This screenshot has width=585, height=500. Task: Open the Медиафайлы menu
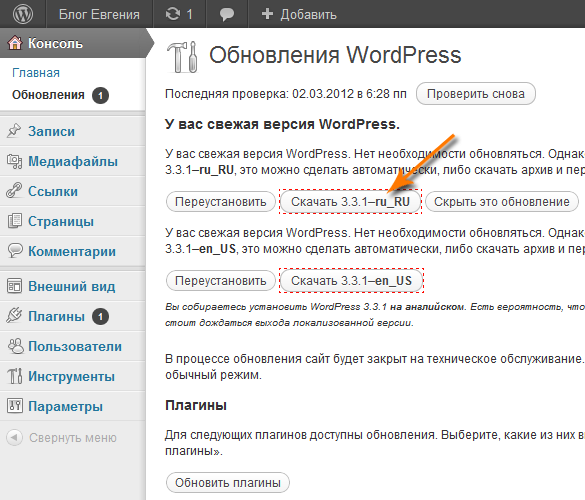click(73, 161)
